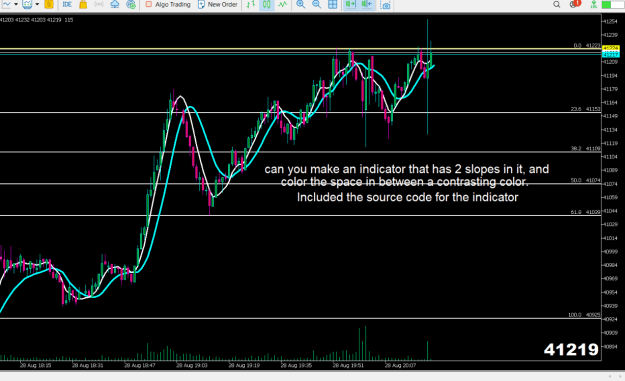Select the chart text starting 'can you make an indicator'

[x=407, y=175]
